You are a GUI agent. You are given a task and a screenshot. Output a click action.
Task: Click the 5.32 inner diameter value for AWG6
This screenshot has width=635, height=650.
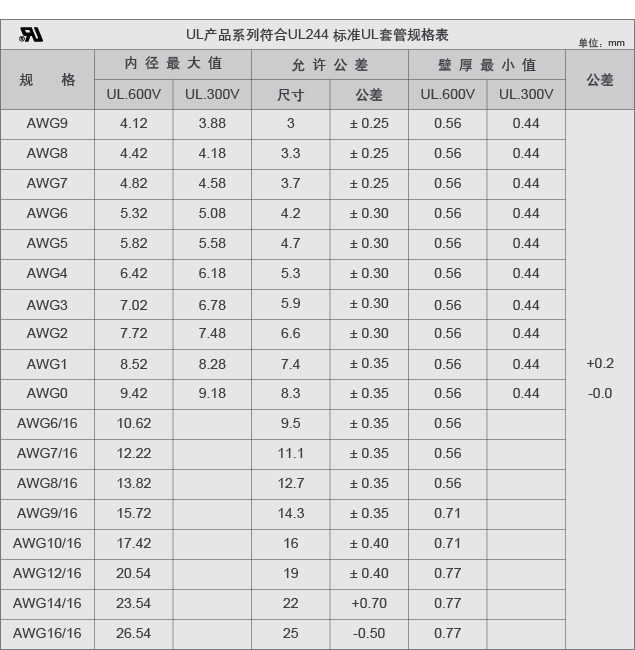tap(134, 213)
